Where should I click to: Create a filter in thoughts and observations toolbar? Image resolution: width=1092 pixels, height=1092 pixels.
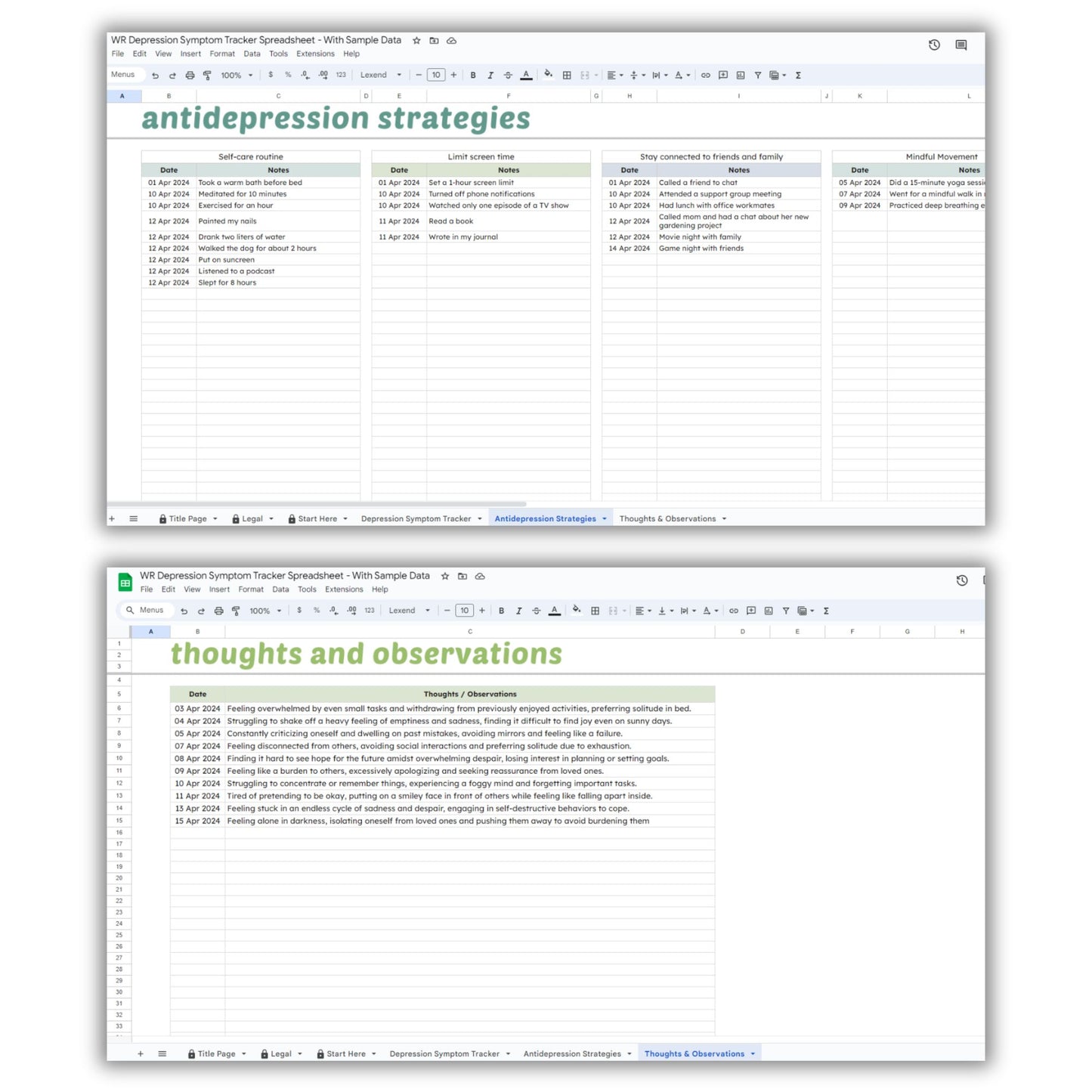[786, 611]
